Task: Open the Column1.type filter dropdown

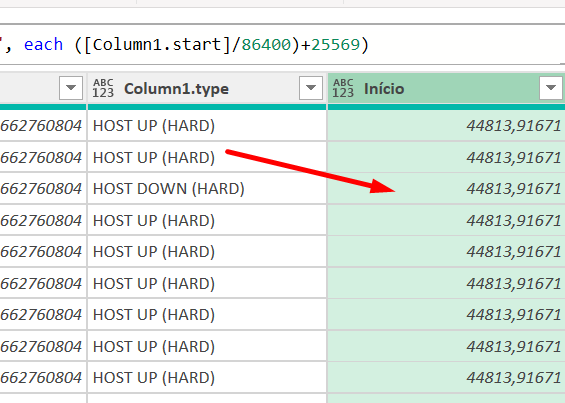Action: 311,88
